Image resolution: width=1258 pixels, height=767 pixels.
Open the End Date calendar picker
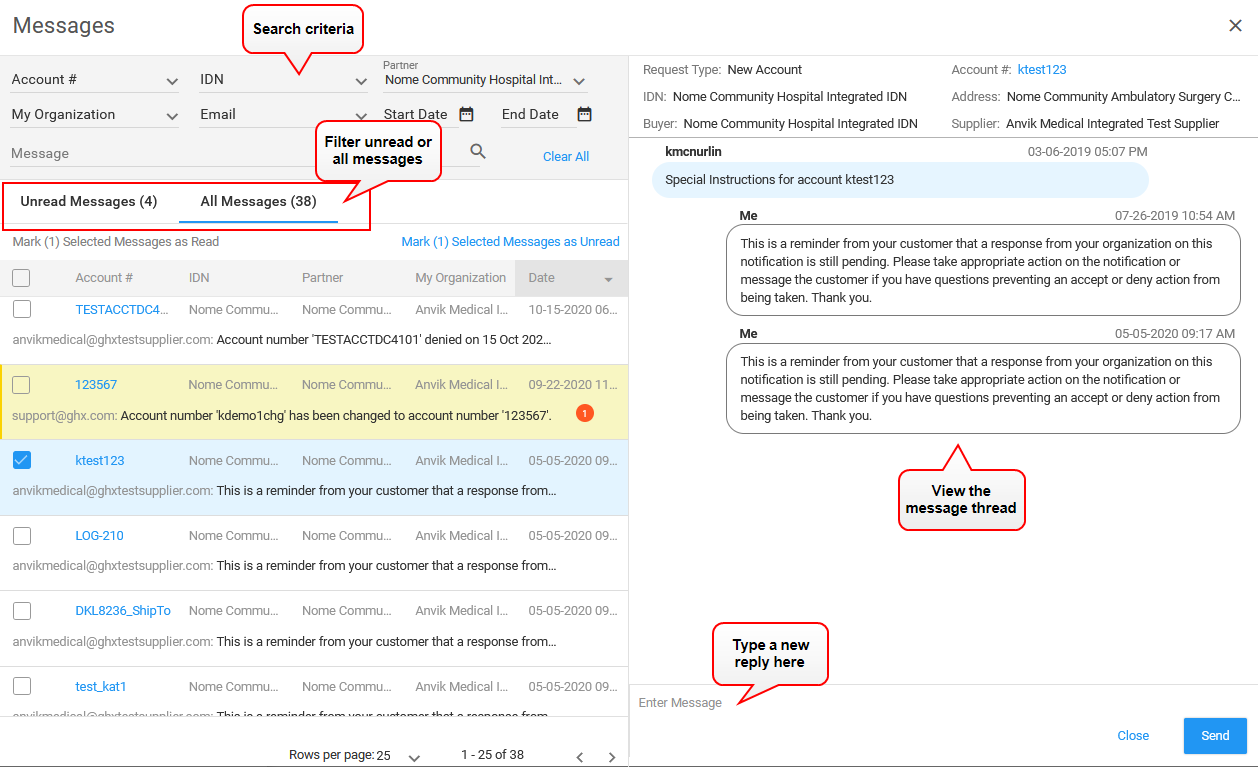(585, 114)
